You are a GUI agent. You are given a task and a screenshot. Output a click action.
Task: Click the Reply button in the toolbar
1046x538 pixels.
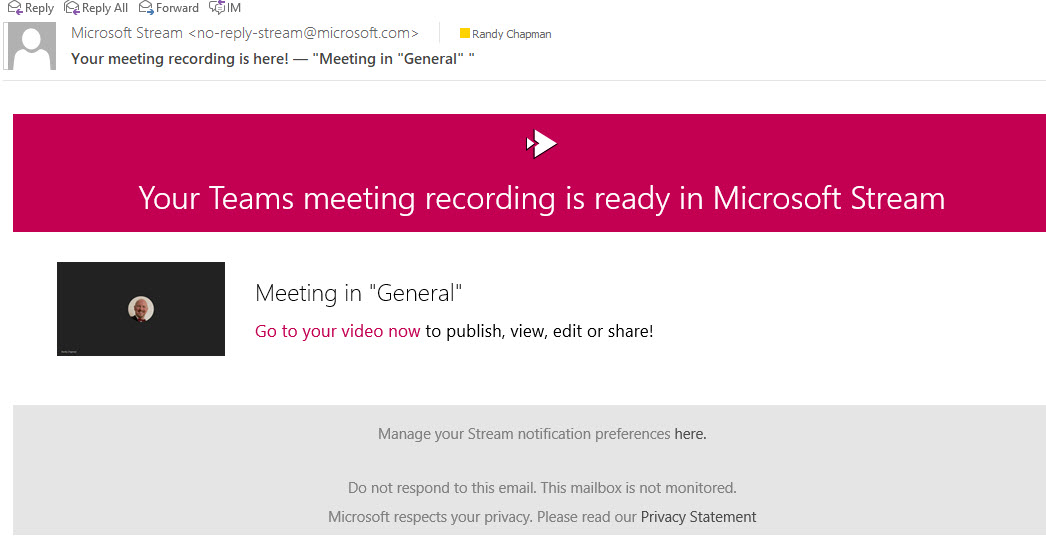(x=31, y=8)
